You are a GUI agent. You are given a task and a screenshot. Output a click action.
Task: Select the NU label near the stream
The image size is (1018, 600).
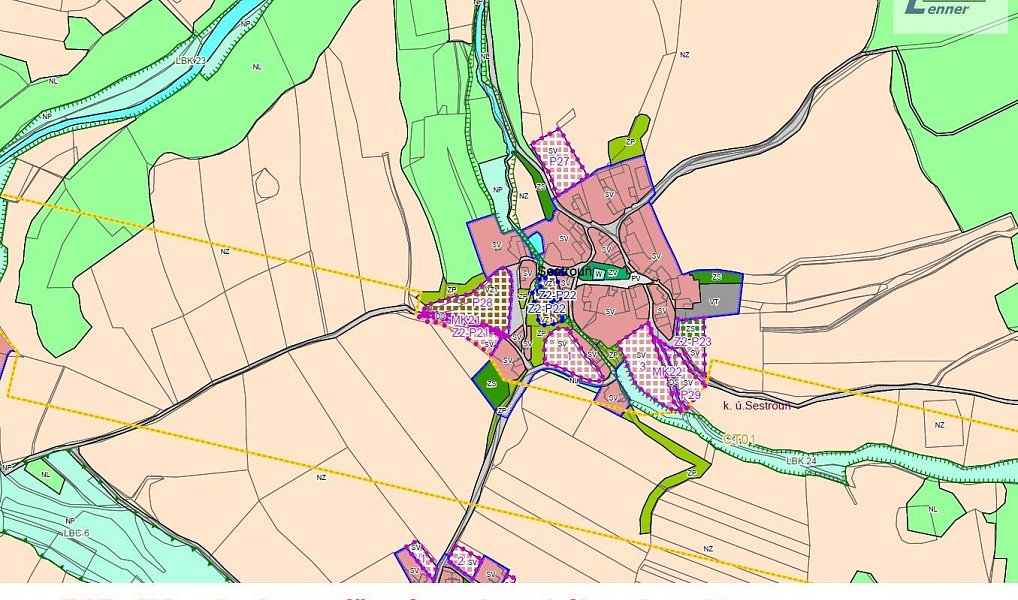pyautogui.click(x=574, y=381)
